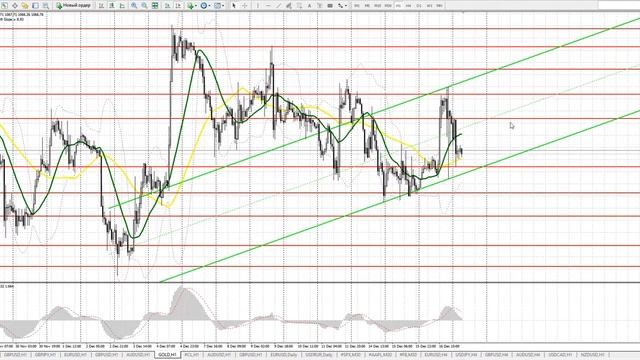Viewport: 640px width, 360px height.
Task: Zoom out of the chart
Action: (x=144, y=6)
